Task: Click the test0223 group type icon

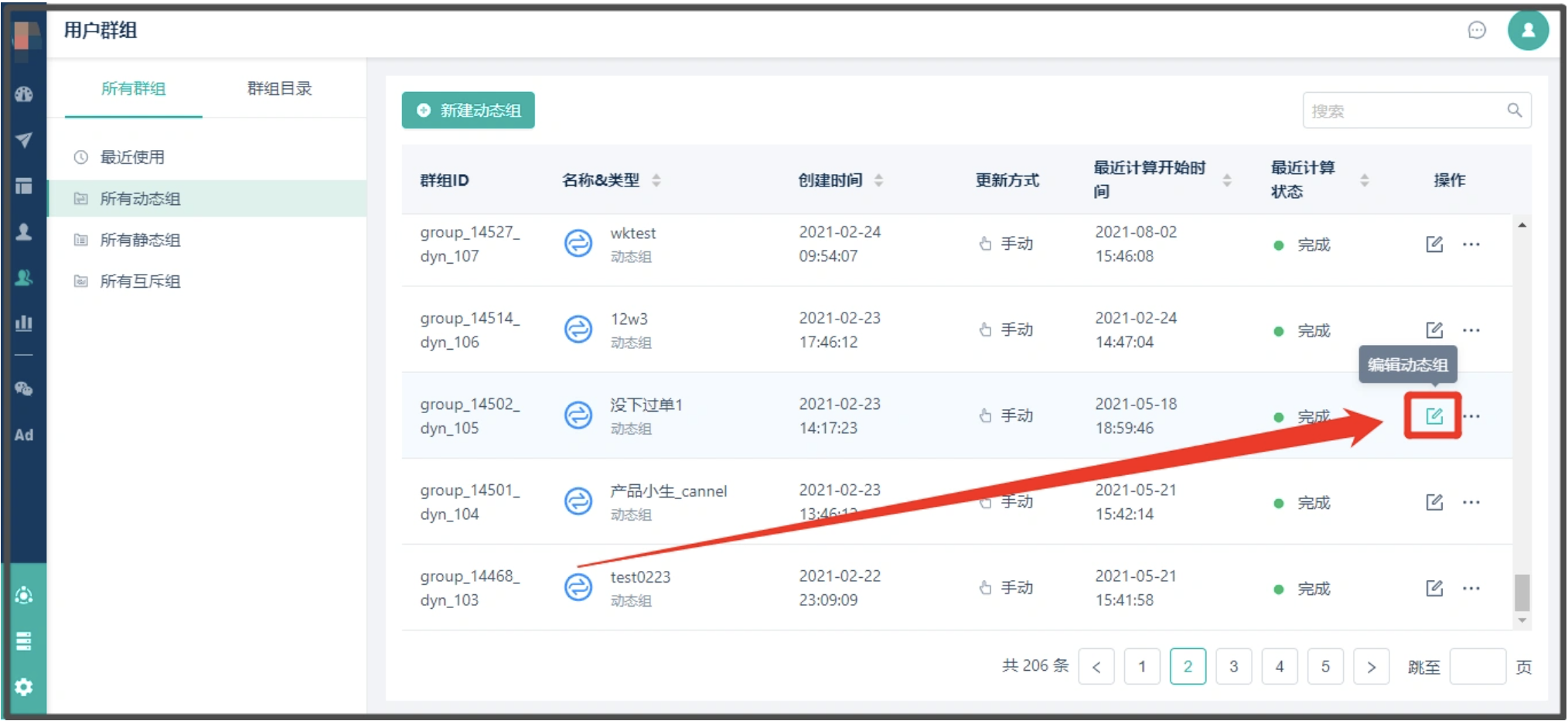Action: coord(578,587)
